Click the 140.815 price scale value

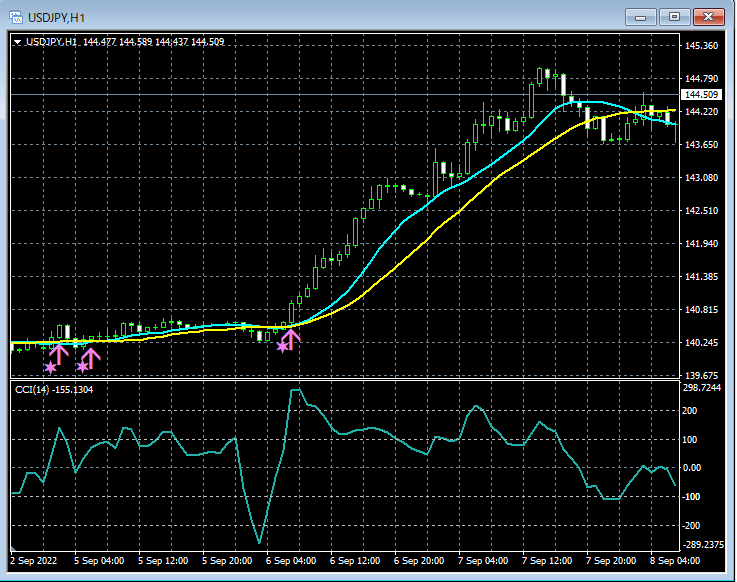coord(701,309)
